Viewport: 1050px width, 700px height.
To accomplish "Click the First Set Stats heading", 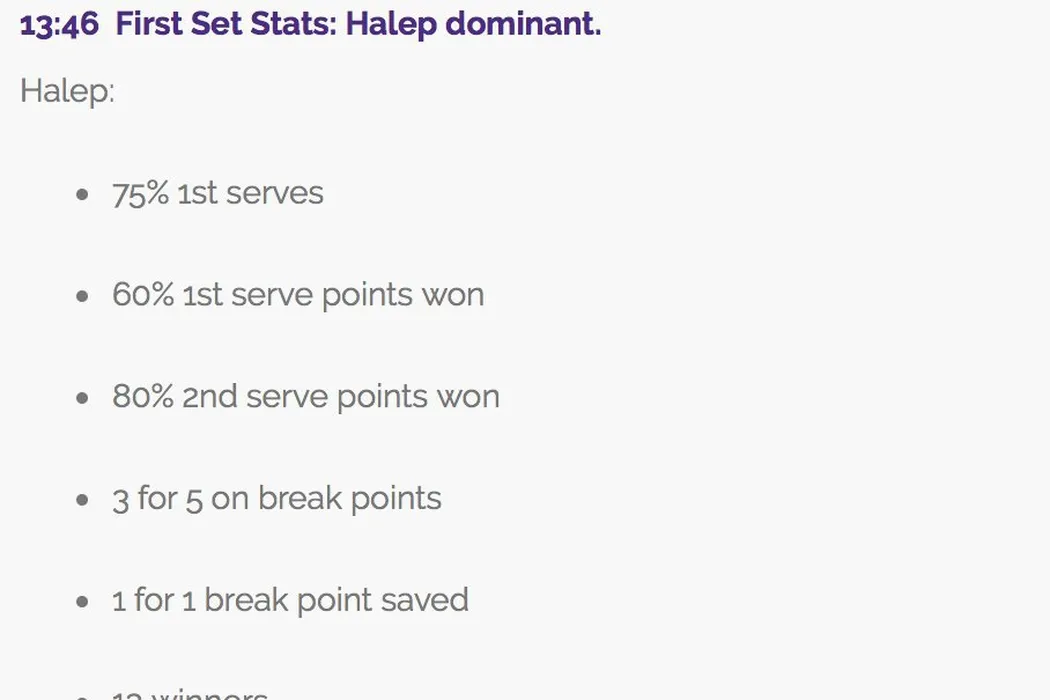I will (226, 24).
